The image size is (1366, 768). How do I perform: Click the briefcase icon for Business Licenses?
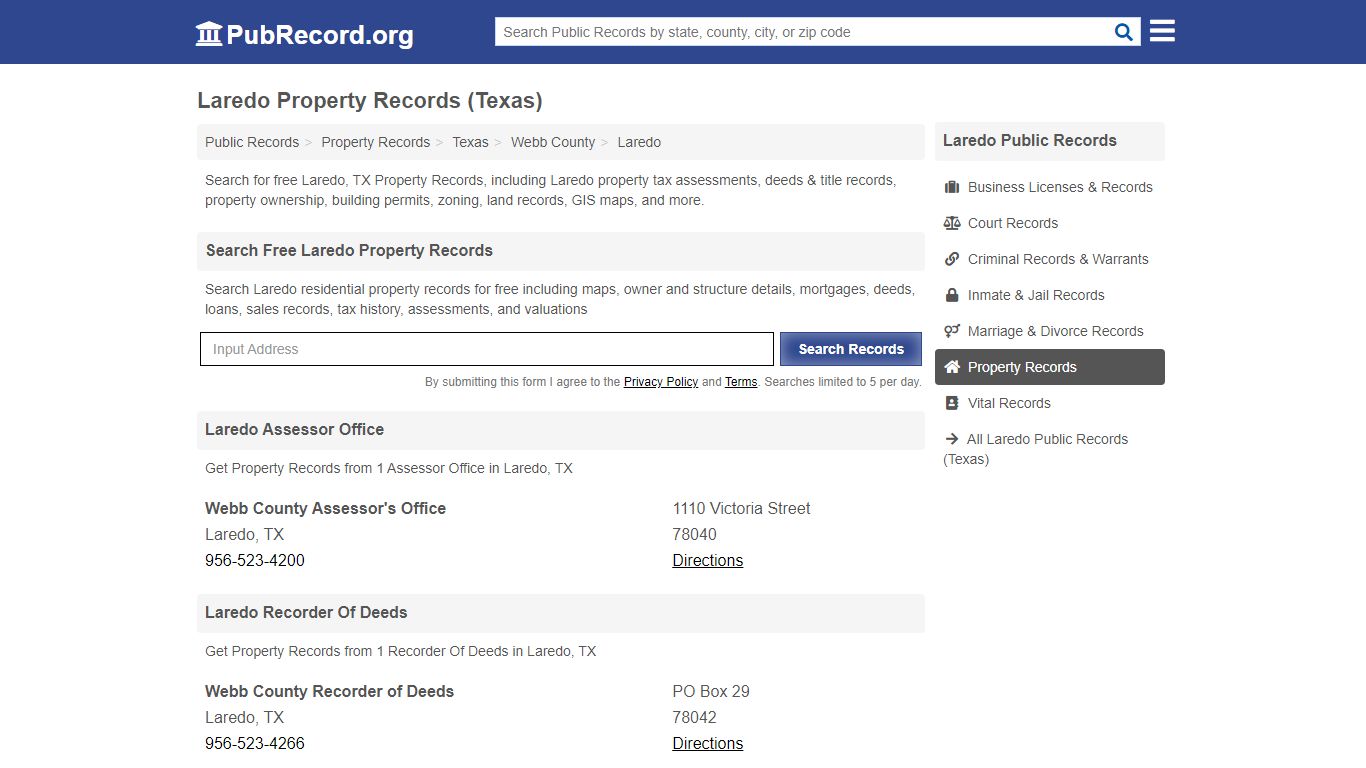pos(952,187)
